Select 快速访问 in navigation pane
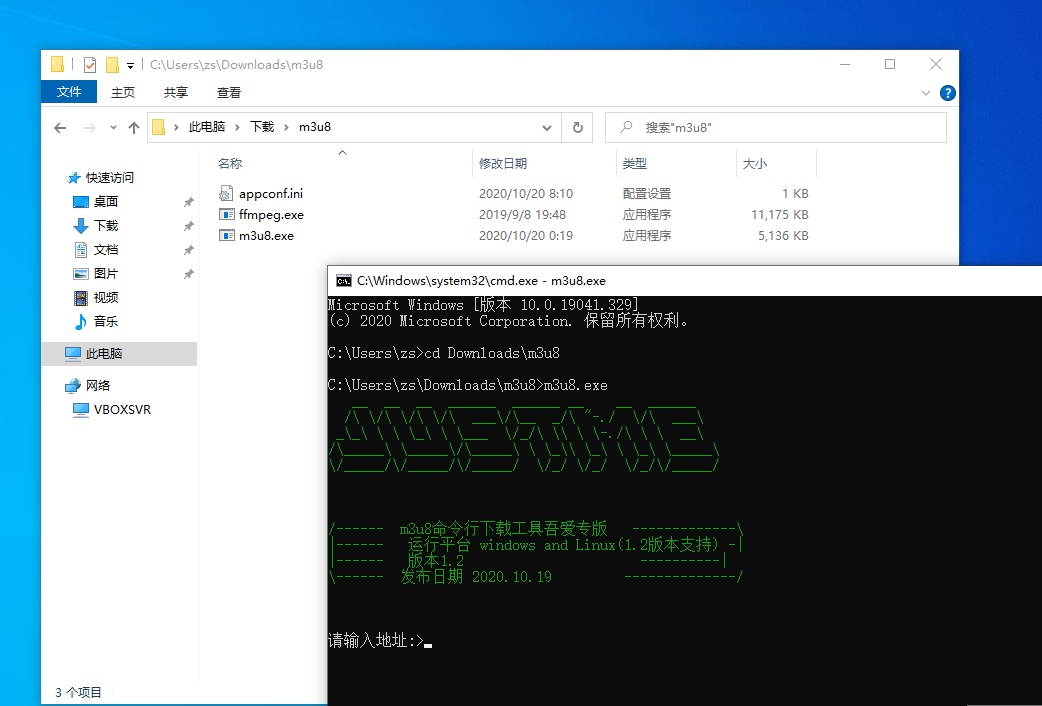 (110, 177)
